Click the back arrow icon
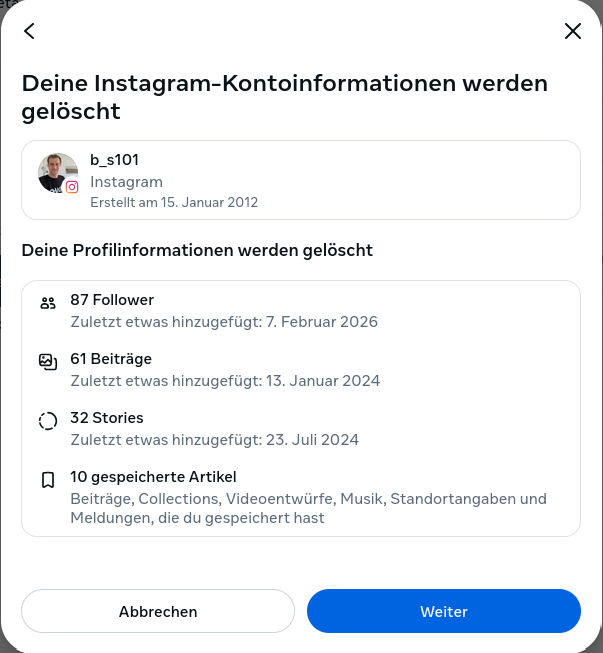 click(x=29, y=31)
